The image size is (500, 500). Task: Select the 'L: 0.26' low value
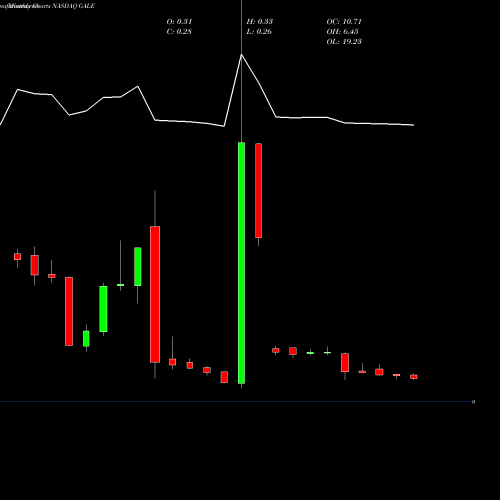point(259,31)
